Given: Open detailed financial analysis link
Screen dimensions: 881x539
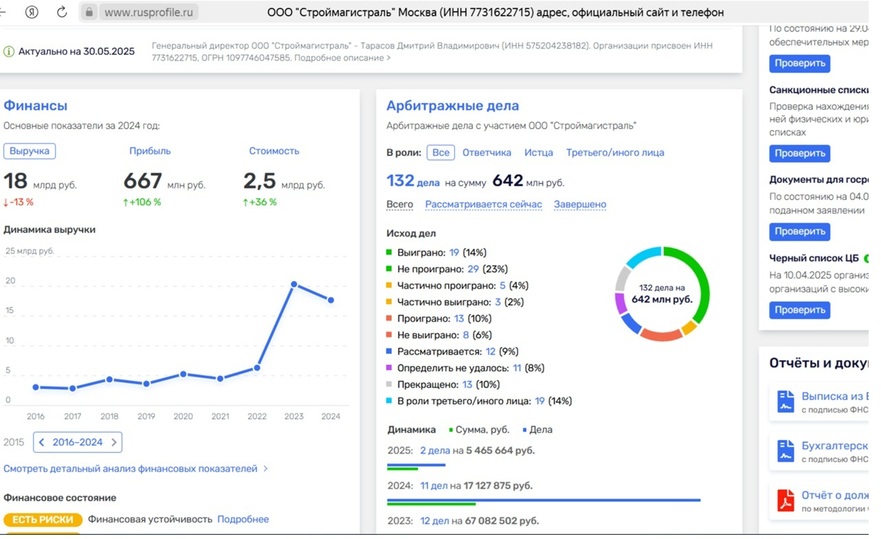Looking at the screenshot, I should point(130,469).
